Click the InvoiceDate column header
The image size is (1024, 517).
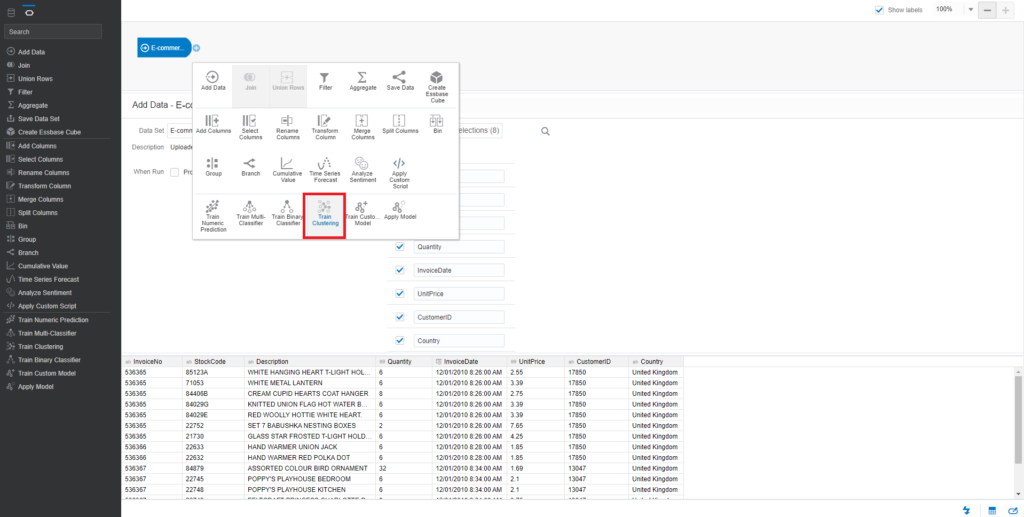click(470, 361)
